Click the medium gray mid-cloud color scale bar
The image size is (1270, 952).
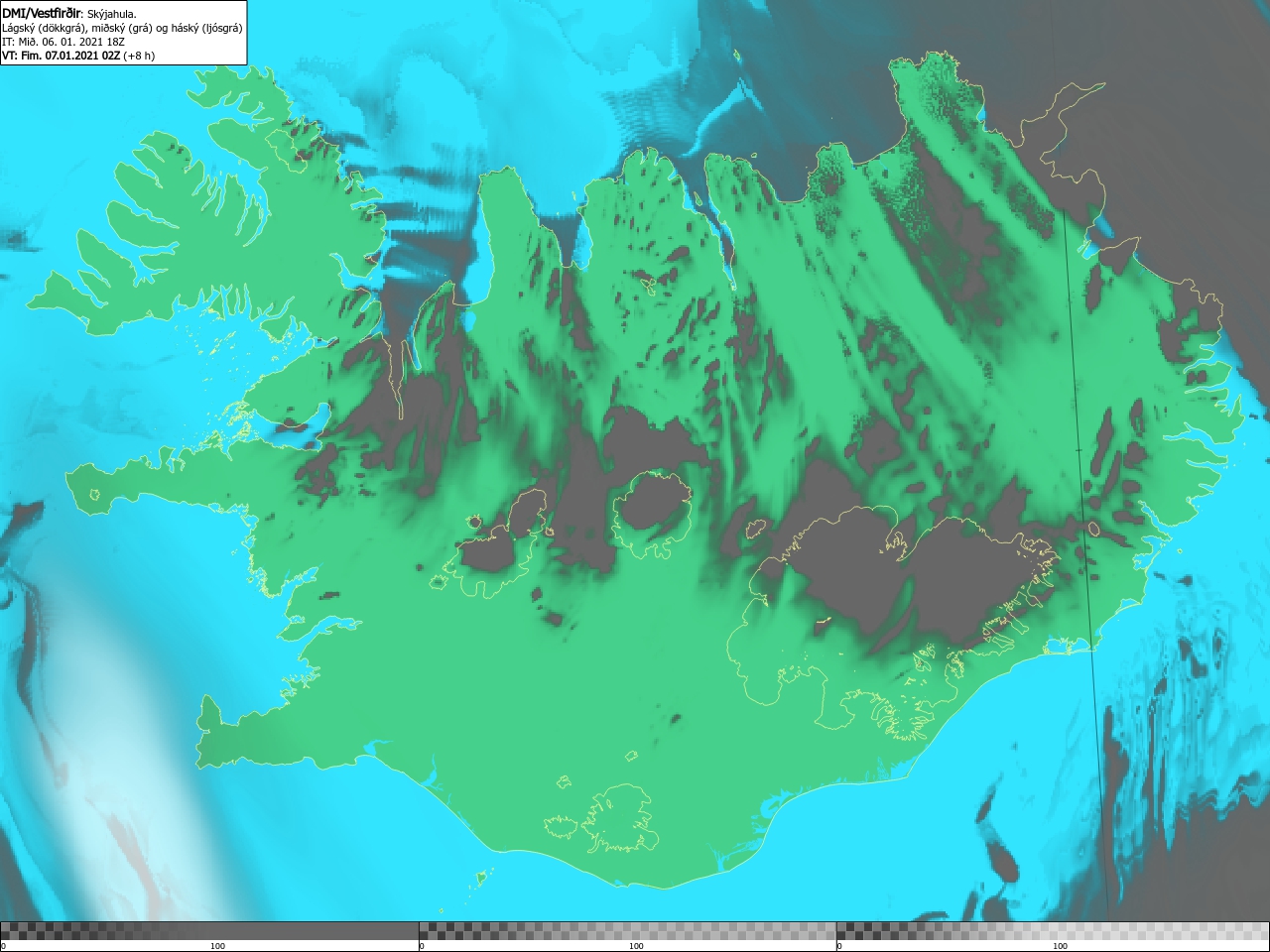pyautogui.click(x=627, y=930)
